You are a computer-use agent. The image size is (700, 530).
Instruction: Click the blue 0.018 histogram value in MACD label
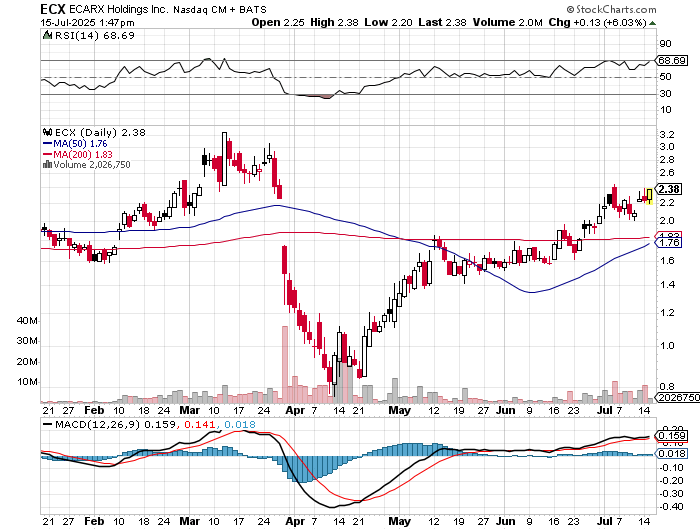coord(240,424)
